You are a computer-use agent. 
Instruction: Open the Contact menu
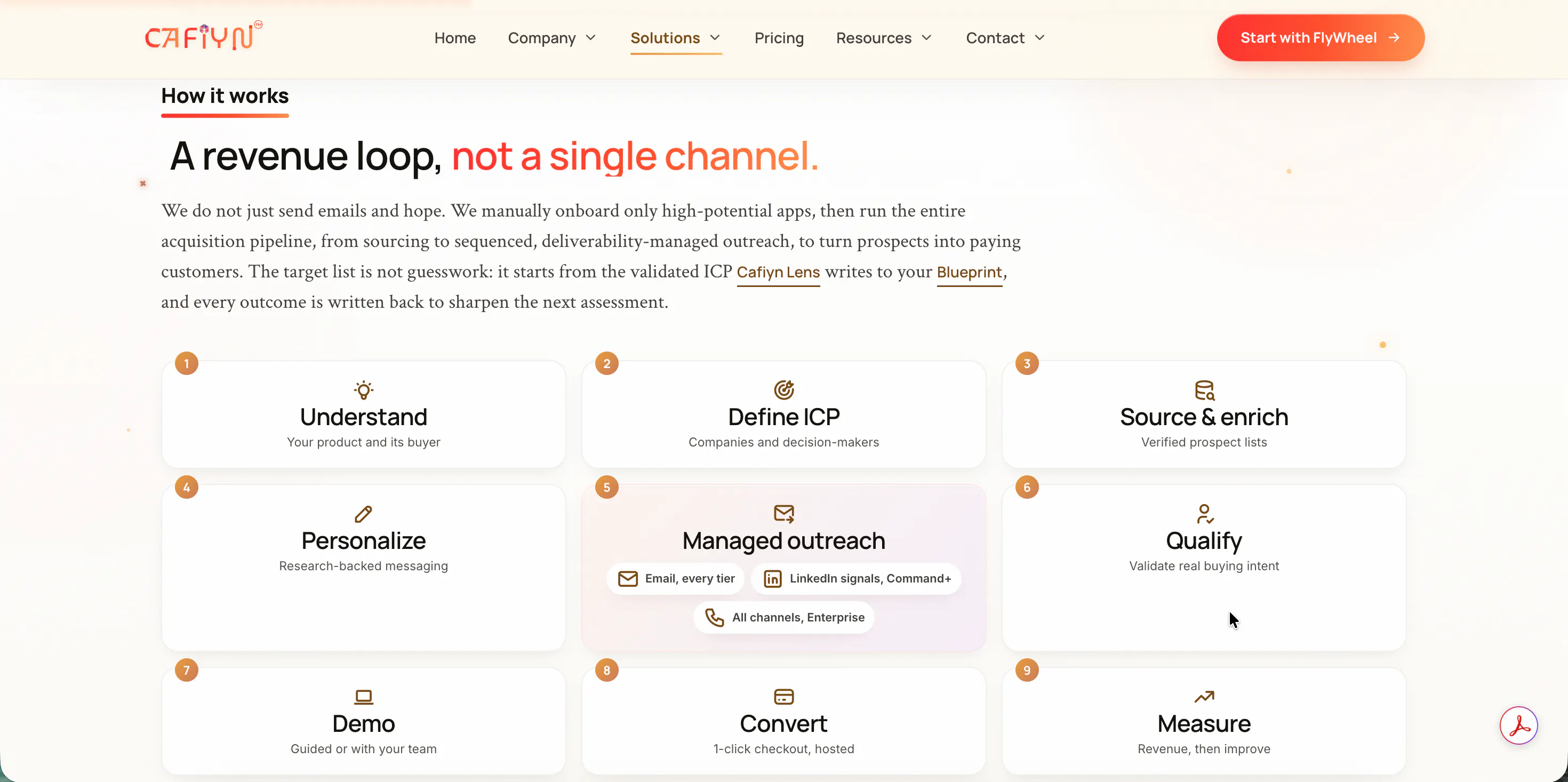click(x=1005, y=38)
